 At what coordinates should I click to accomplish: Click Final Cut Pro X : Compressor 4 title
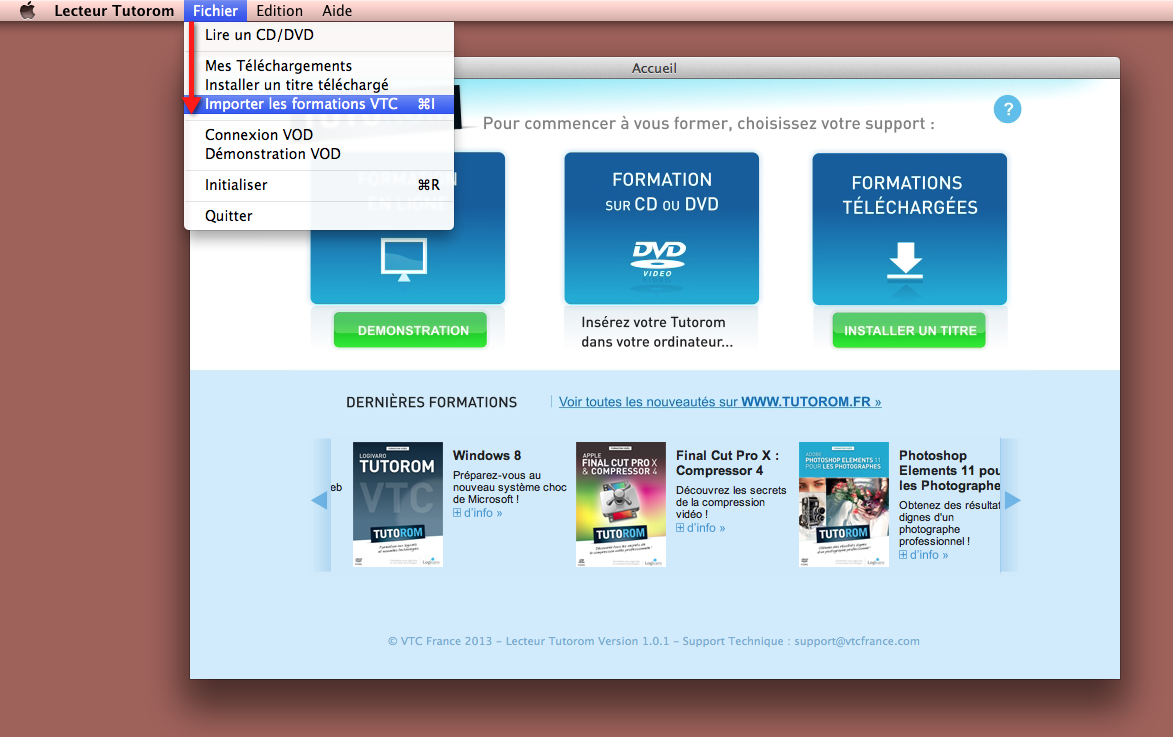pos(727,463)
